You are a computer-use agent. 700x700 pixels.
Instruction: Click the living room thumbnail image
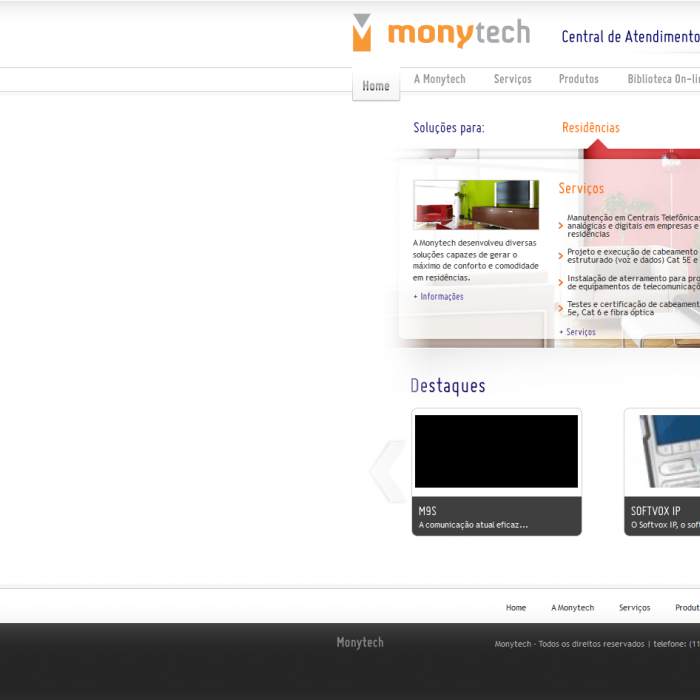(476, 204)
